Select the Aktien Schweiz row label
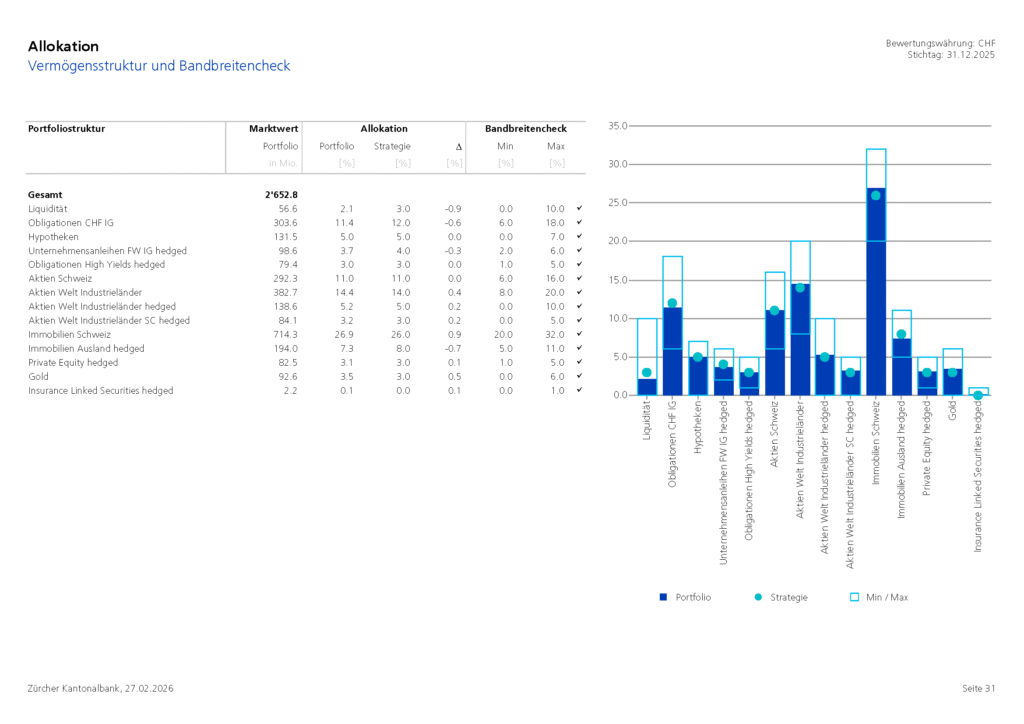The height and width of the screenshot is (724, 1024). 59,278
